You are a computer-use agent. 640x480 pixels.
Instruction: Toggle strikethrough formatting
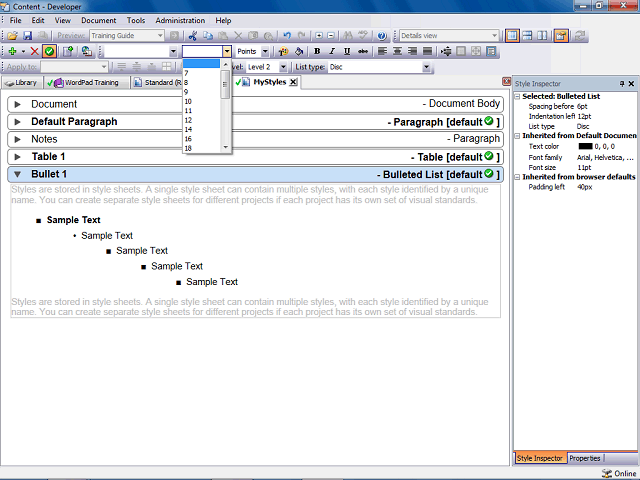pyautogui.click(x=362, y=51)
